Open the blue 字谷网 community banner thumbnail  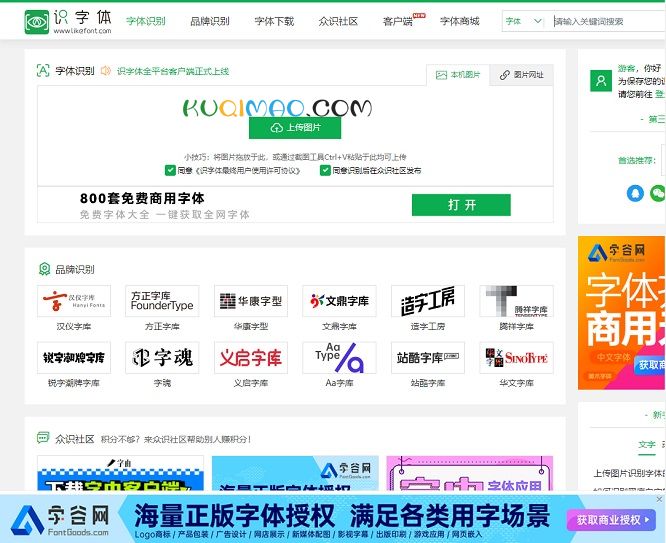pyautogui.click(x=295, y=473)
